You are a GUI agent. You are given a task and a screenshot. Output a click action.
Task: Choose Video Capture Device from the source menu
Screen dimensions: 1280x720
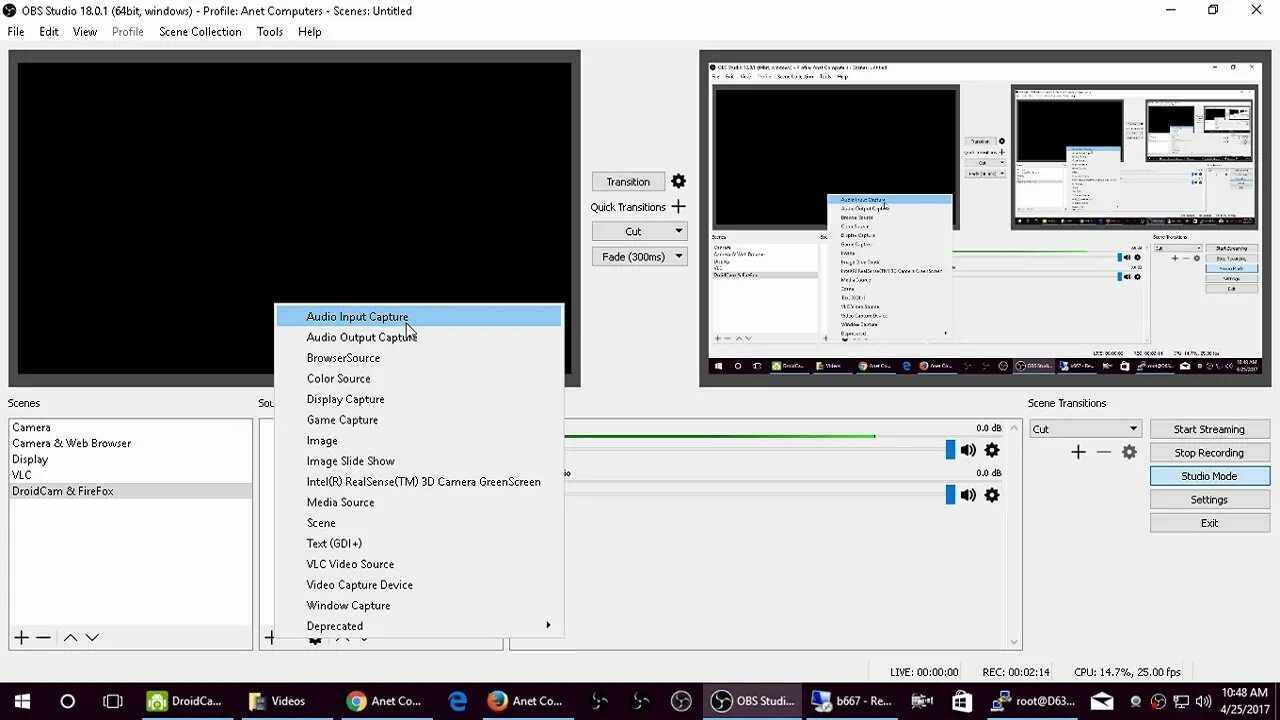pos(420,585)
